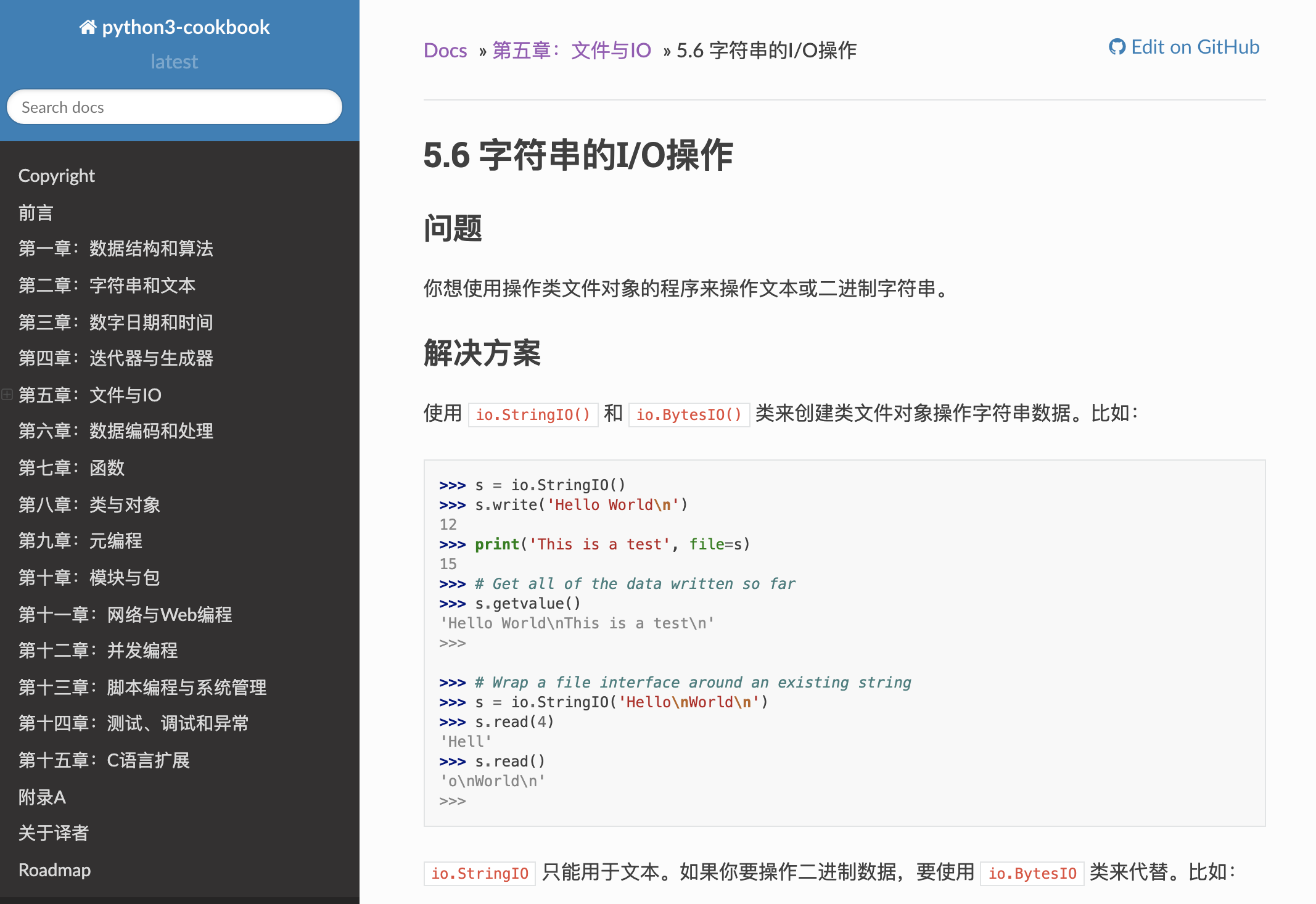Viewport: 1316px width, 904px height.
Task: Navigate to 第十一章：网络与Web编程
Action: [126, 614]
